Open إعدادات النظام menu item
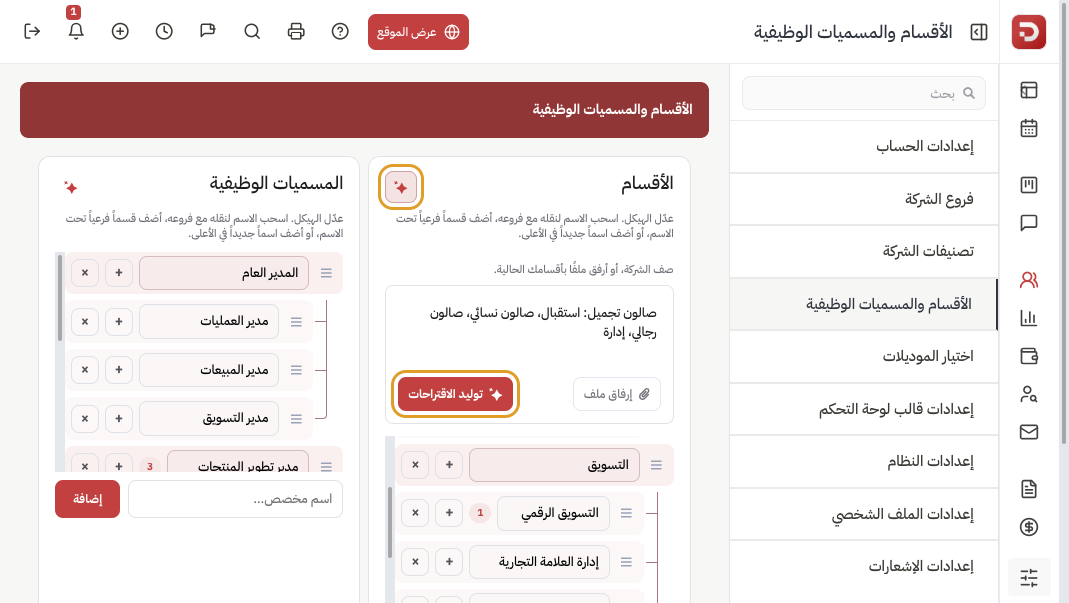This screenshot has width=1069, height=603. 864,462
